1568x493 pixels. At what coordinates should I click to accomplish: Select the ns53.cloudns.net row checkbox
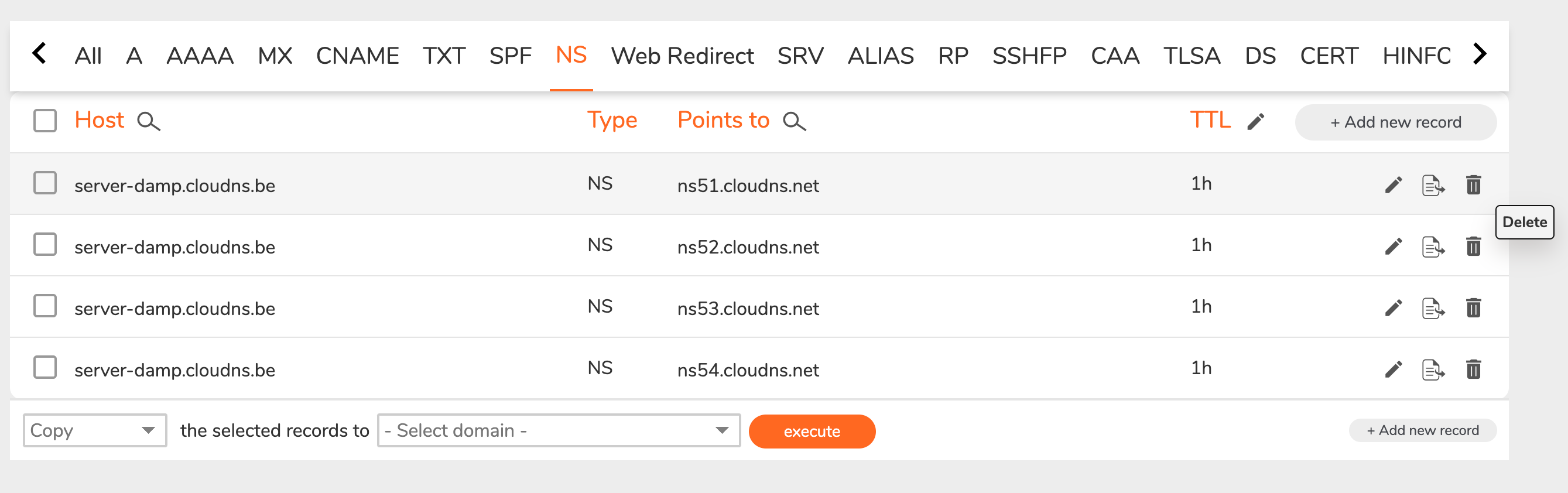45,306
